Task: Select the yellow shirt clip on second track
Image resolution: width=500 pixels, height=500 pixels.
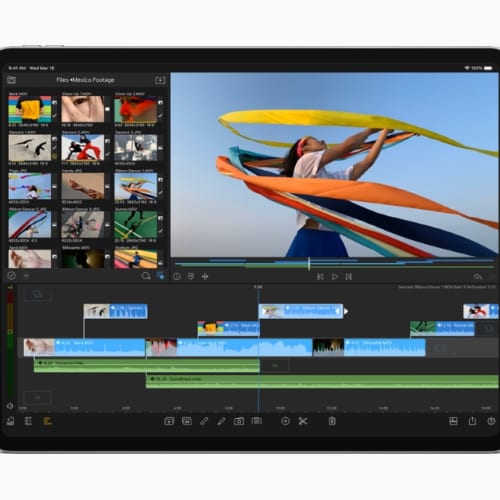Action: [x=229, y=328]
